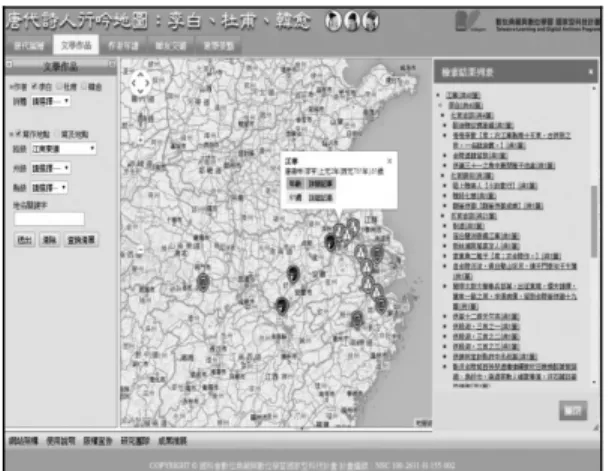Pan the map down with the arrow control
609x471 pixels.
[141, 92]
